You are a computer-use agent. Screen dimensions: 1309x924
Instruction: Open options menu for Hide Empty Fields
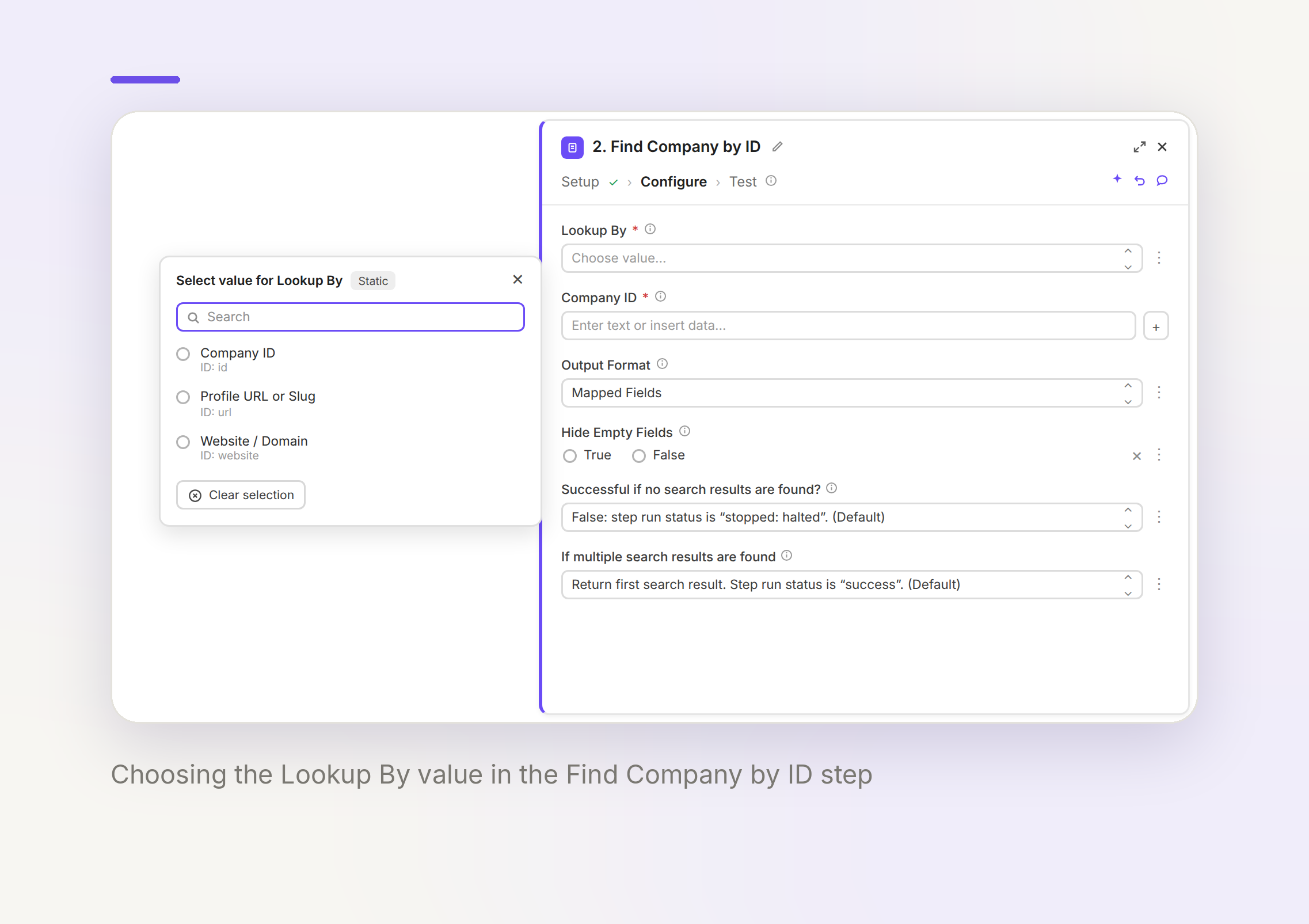pyautogui.click(x=1159, y=455)
